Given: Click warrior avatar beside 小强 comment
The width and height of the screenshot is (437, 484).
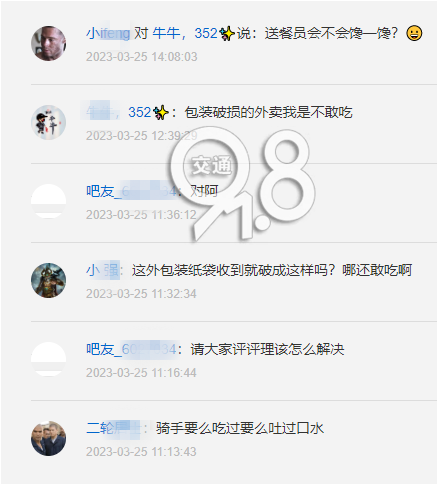Looking at the screenshot, I should pyautogui.click(x=48, y=280).
